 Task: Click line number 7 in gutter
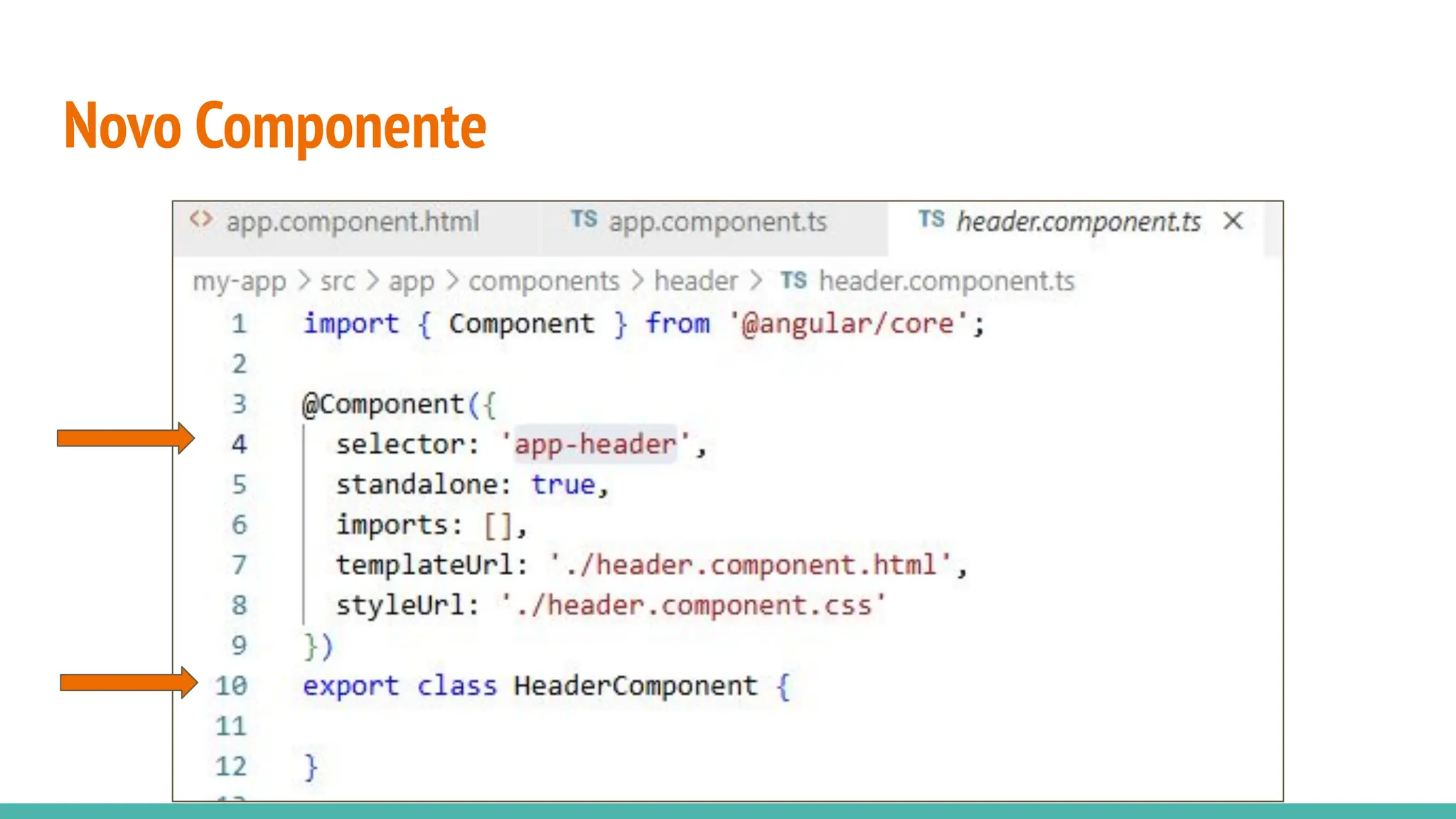(x=239, y=565)
